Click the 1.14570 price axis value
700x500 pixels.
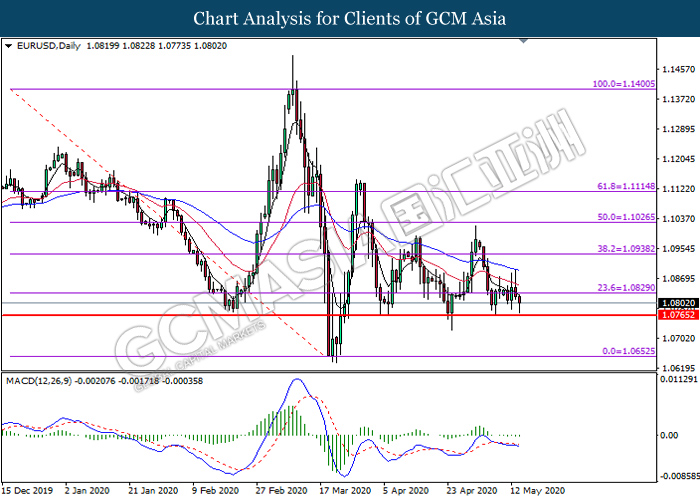pos(677,69)
